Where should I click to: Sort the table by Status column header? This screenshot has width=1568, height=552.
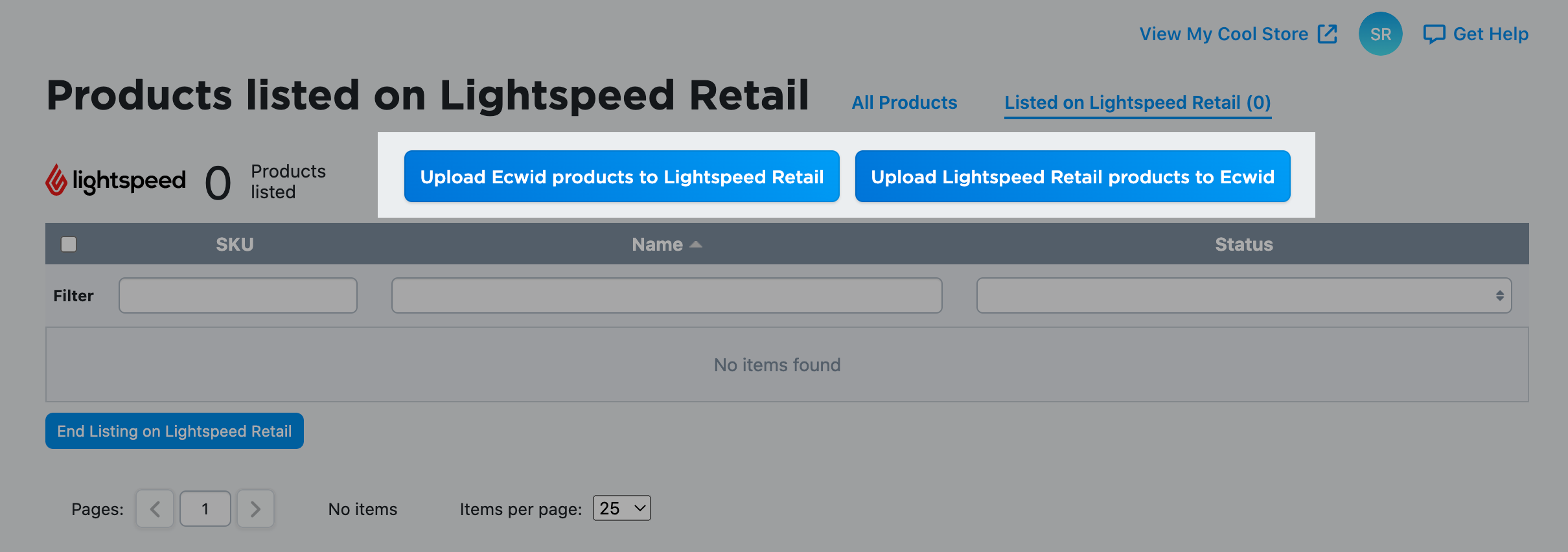tap(1244, 244)
